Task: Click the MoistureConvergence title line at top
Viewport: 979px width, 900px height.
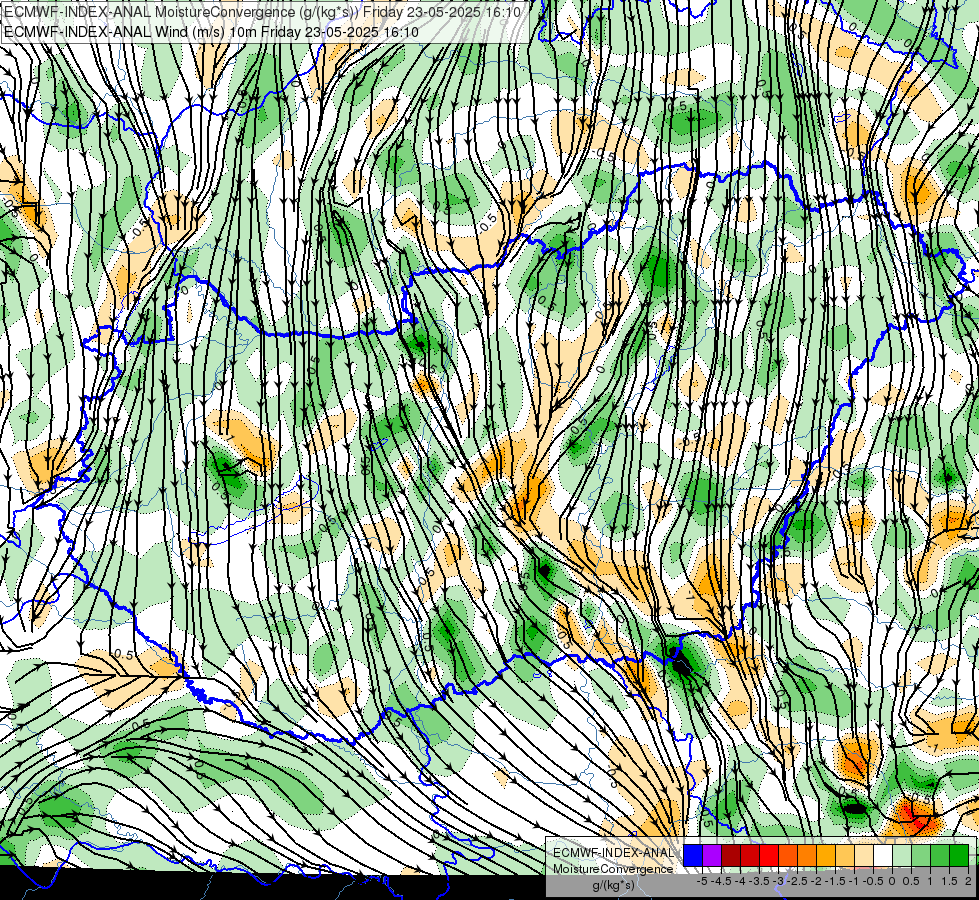Action: pyautogui.click(x=262, y=11)
